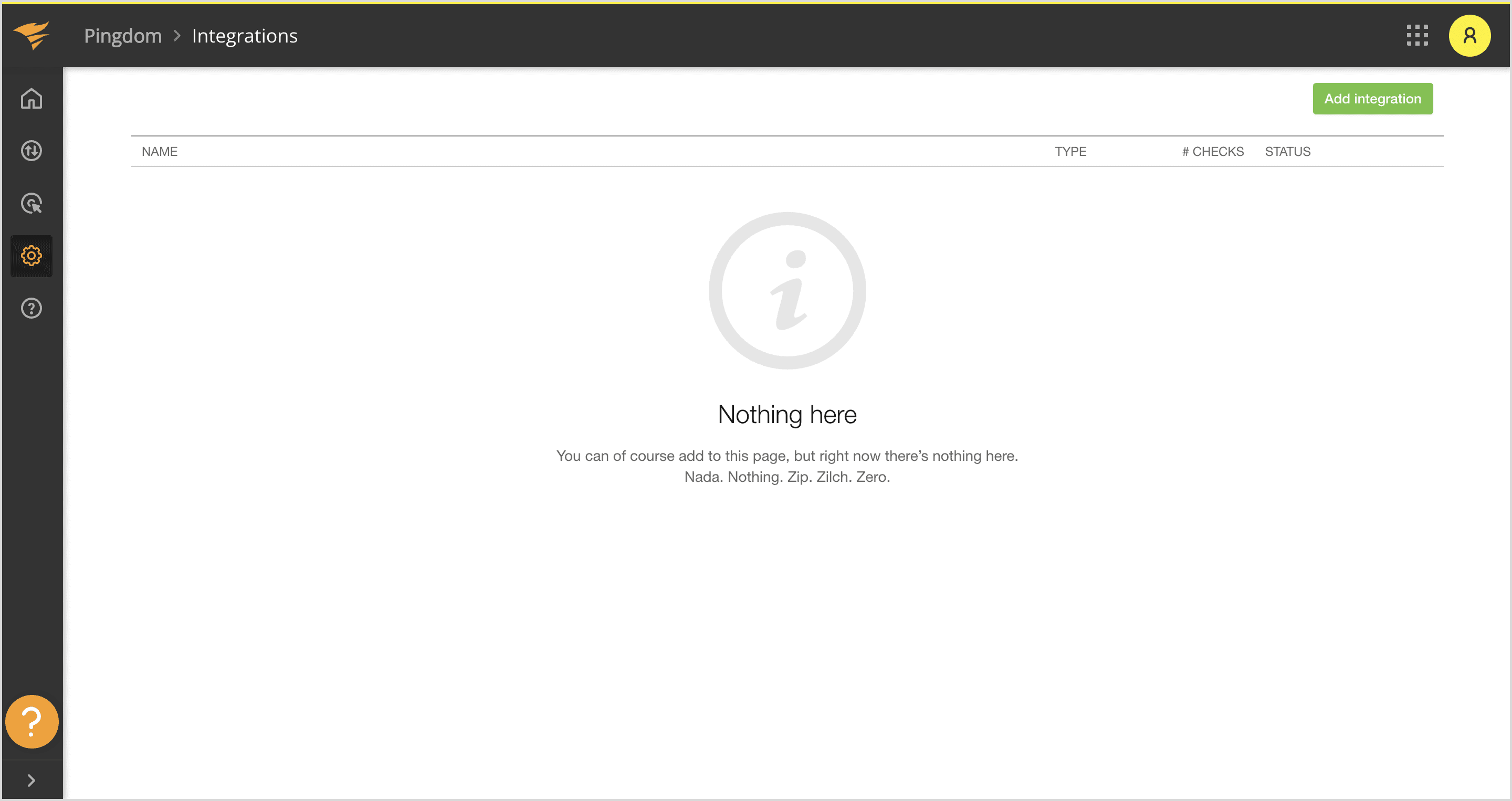Select the Settings gear icon in sidebar
Screen dimensions: 1512x801
[x=31, y=256]
